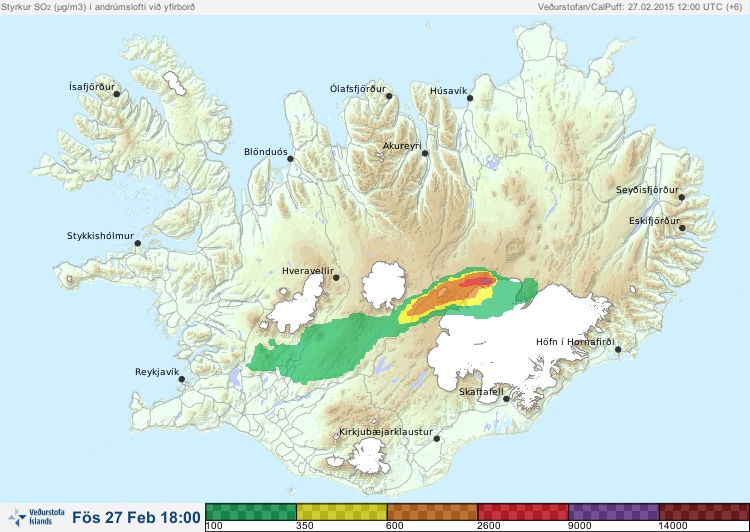
Task: Select the yellow 350 legend swatch
Action: 342,512
